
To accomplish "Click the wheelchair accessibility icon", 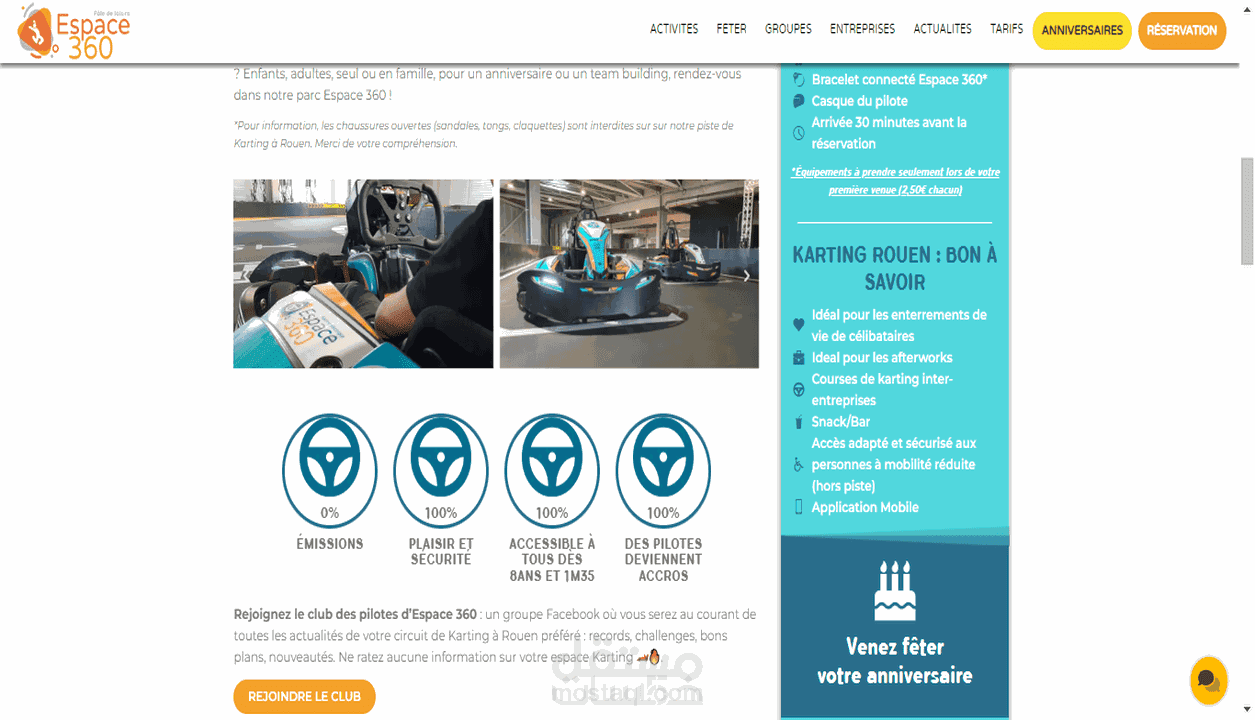I will (798, 465).
